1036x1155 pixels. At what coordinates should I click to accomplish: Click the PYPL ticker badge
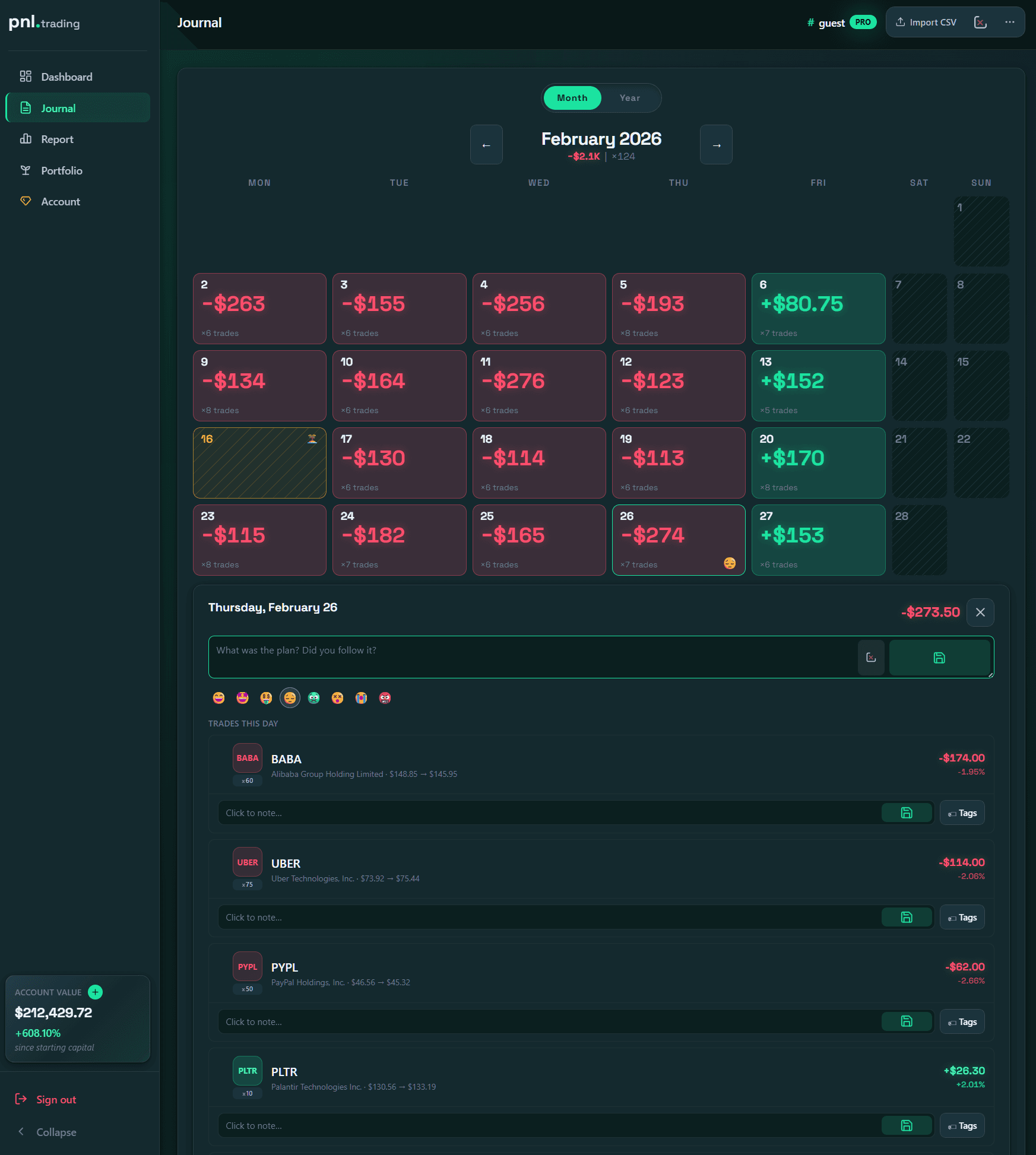(x=248, y=967)
